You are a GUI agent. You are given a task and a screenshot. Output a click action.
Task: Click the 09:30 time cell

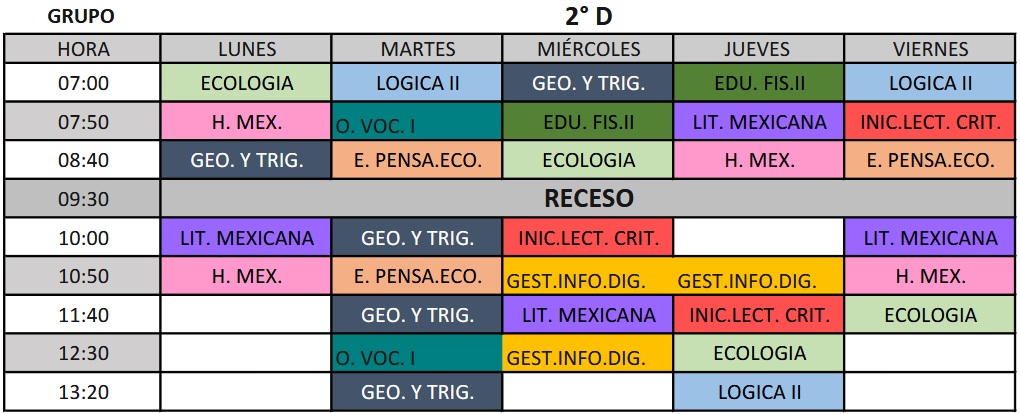click(x=83, y=198)
